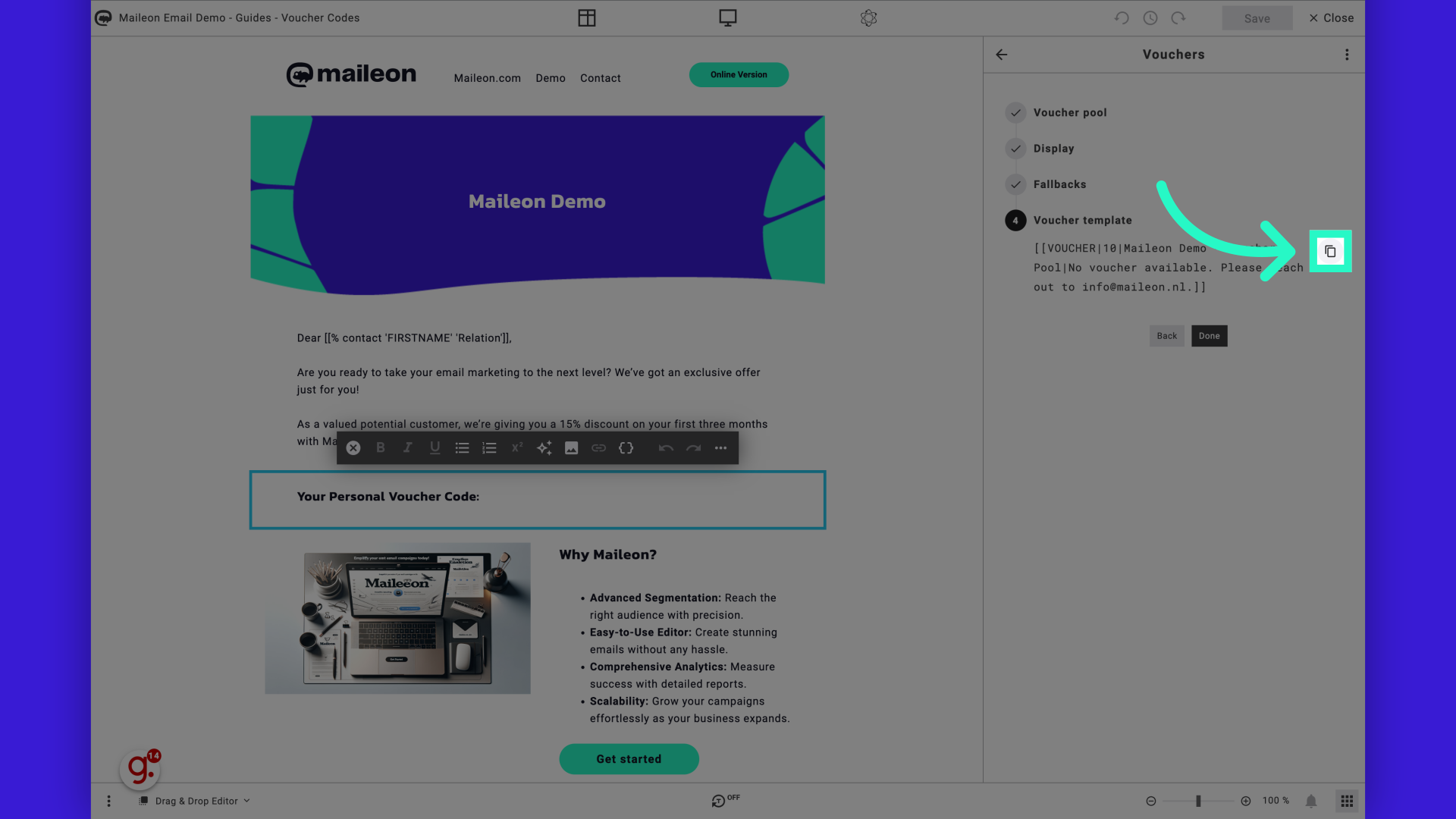This screenshot has width=1456, height=819.
Task: Open Fallbacks step
Action: point(1046,184)
